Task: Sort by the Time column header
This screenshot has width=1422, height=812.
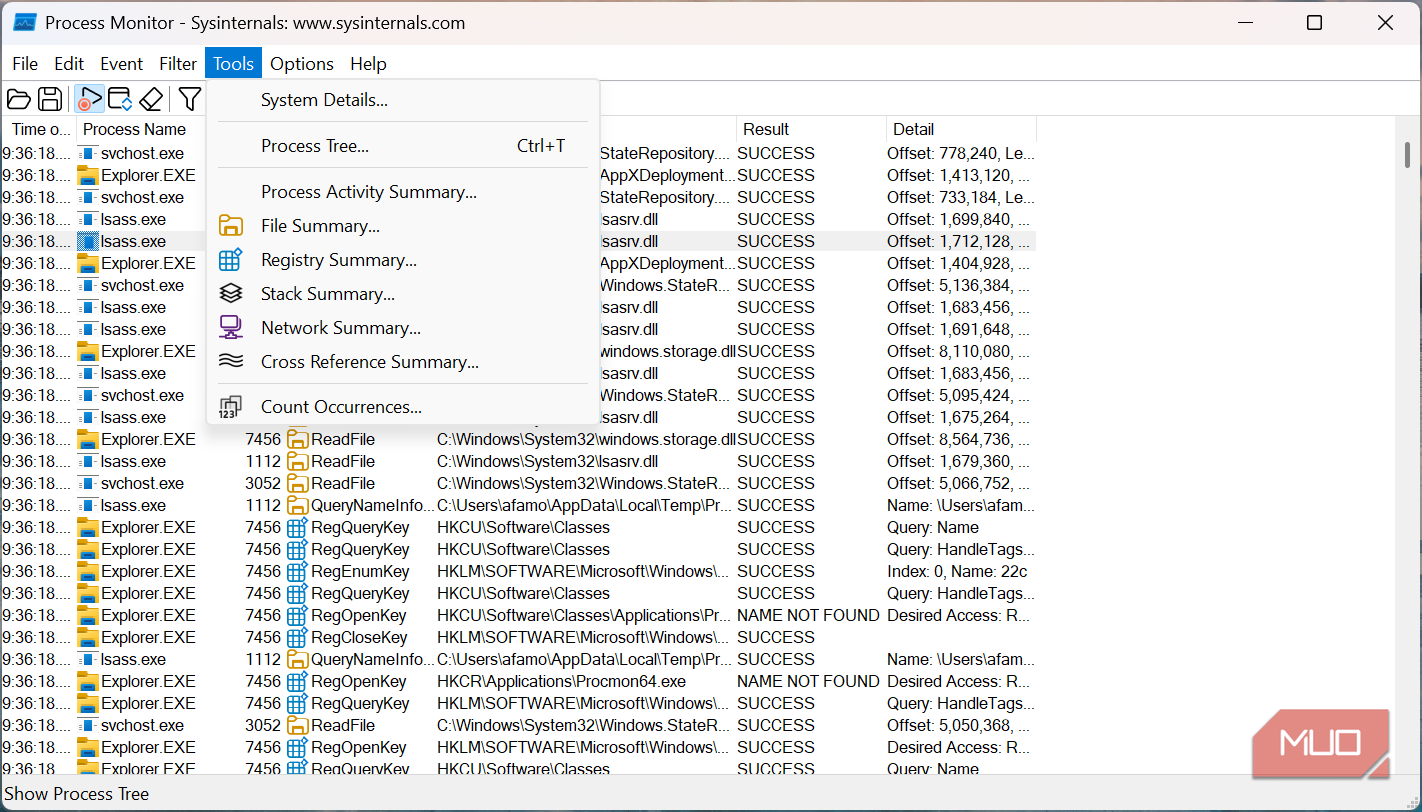Action: click(x=39, y=129)
